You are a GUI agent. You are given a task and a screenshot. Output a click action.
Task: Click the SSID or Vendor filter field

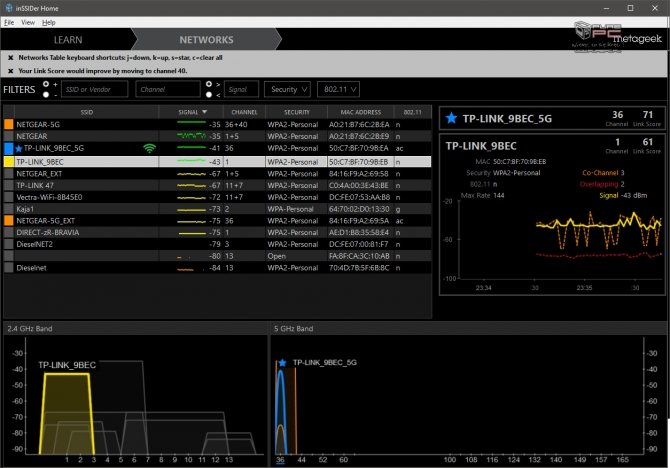coord(94,89)
